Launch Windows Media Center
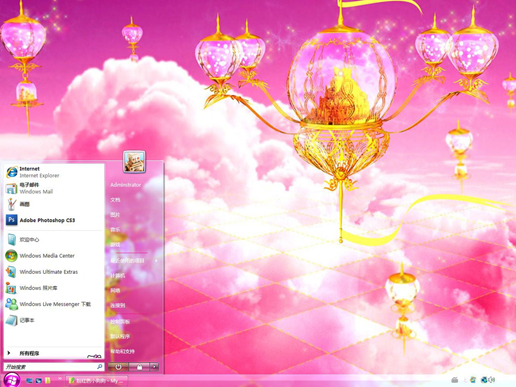The width and height of the screenshot is (516, 387). (53, 256)
